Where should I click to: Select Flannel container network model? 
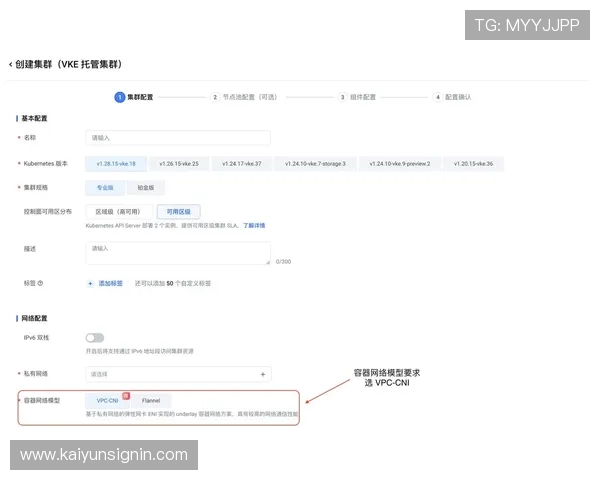tap(151, 401)
